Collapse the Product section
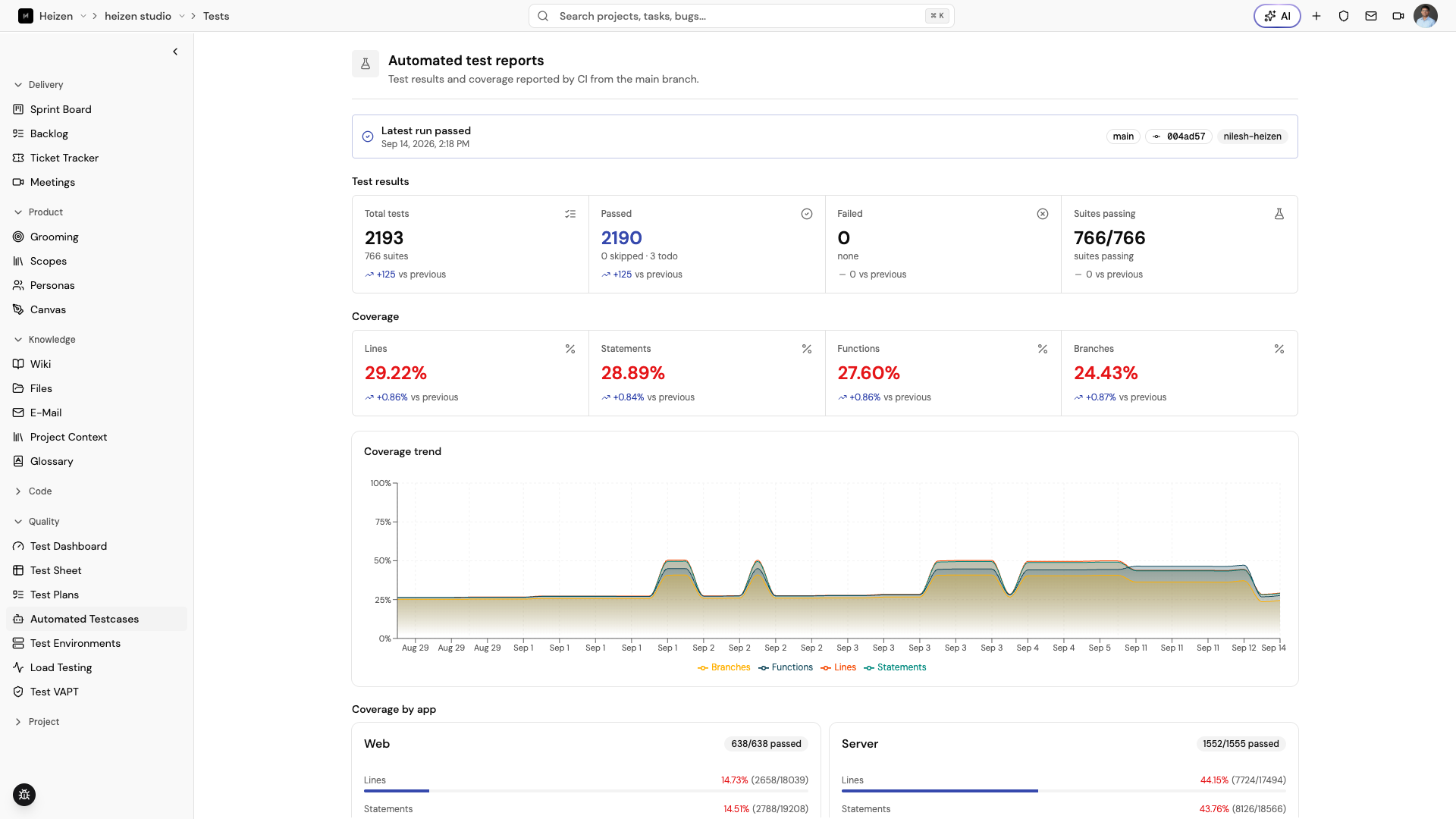1456x819 pixels. coord(39,212)
